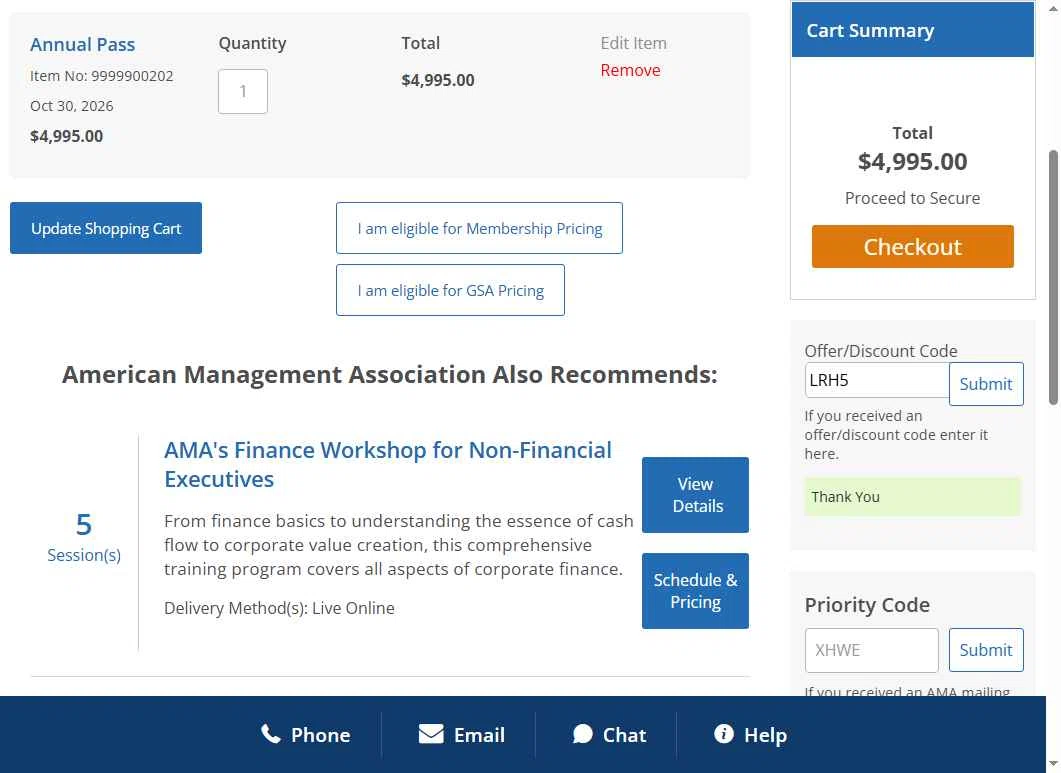This screenshot has height=773, width=1061.
Task: Select I am eligible for GSA Pricing
Action: (x=450, y=290)
